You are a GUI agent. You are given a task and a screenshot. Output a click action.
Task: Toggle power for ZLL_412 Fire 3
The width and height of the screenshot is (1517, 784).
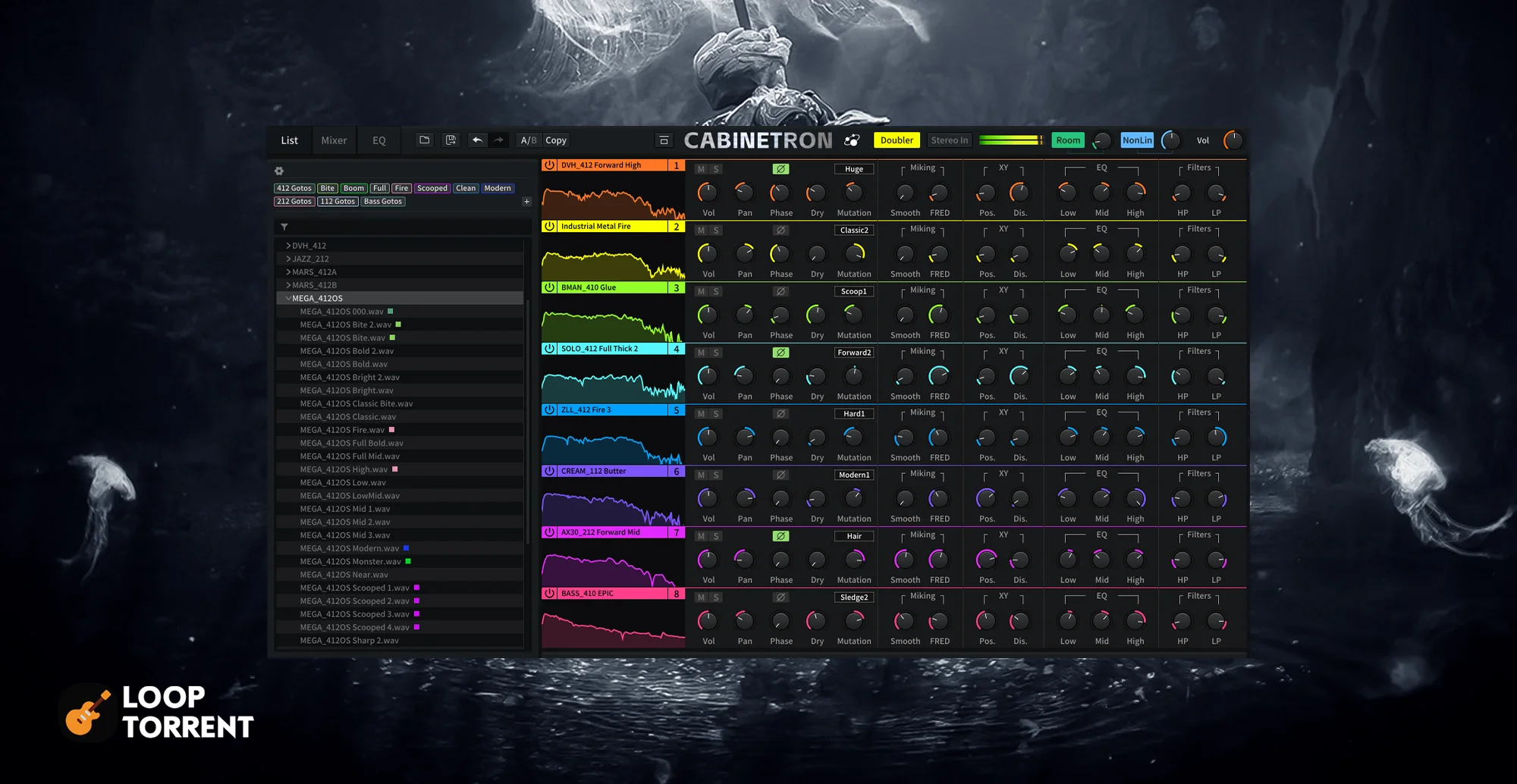pos(549,409)
